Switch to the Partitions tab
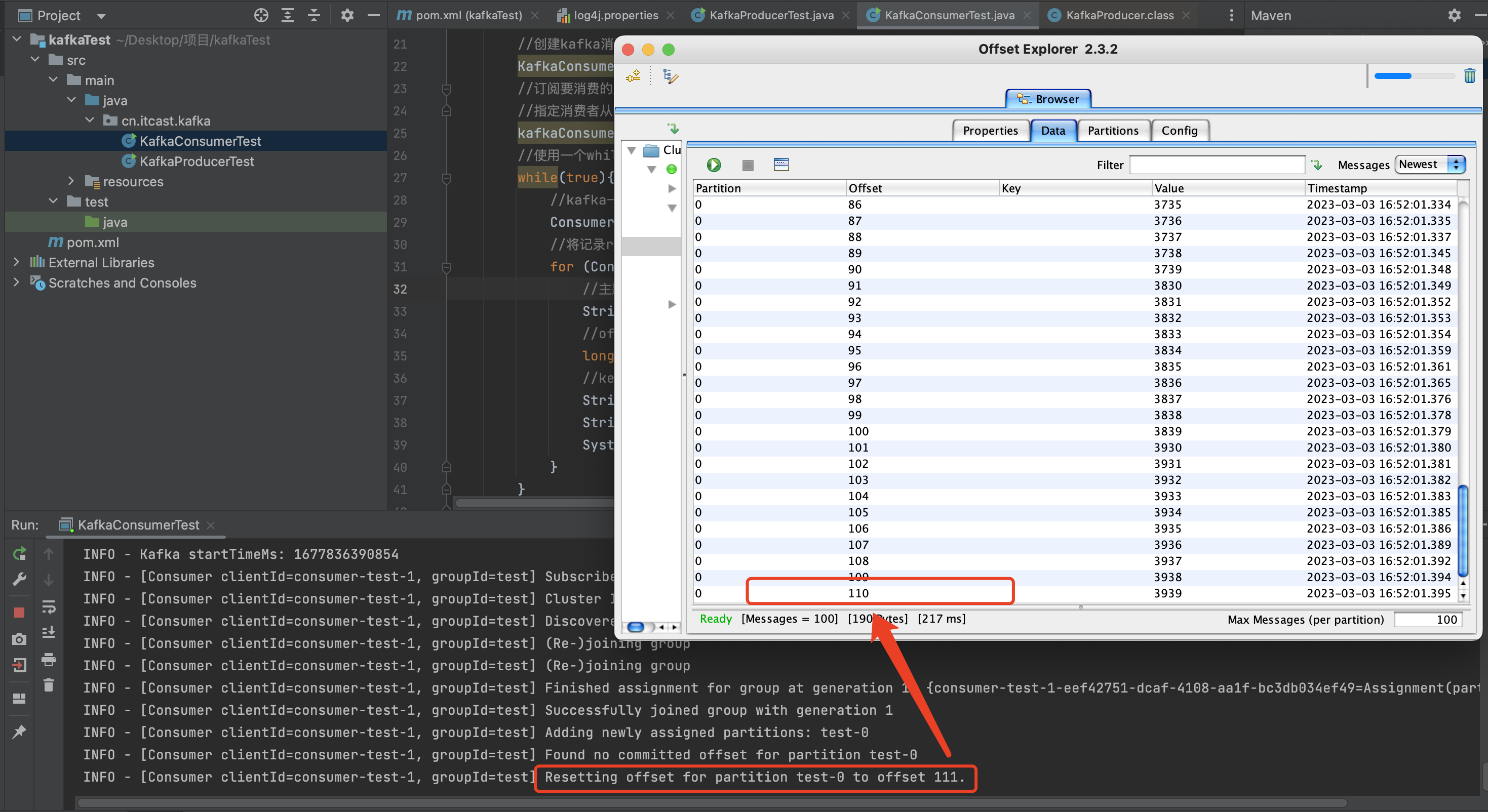This screenshot has height=812, width=1488. coord(1113,131)
